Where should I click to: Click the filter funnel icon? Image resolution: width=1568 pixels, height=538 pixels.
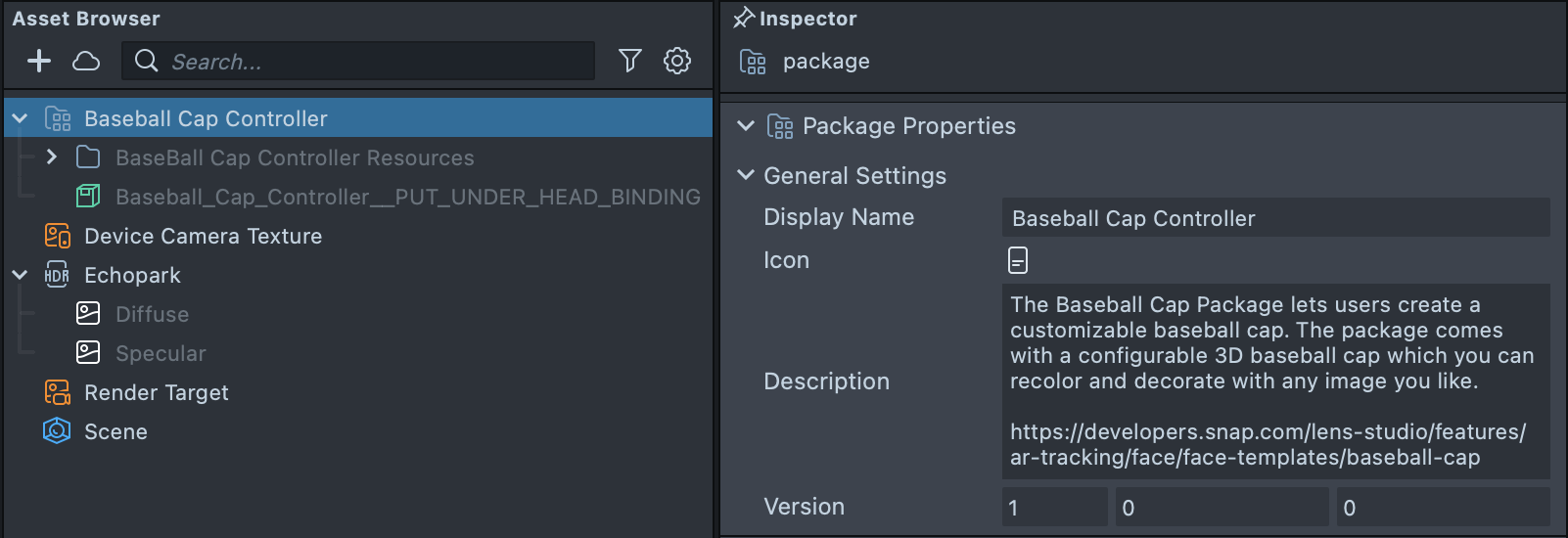(630, 62)
